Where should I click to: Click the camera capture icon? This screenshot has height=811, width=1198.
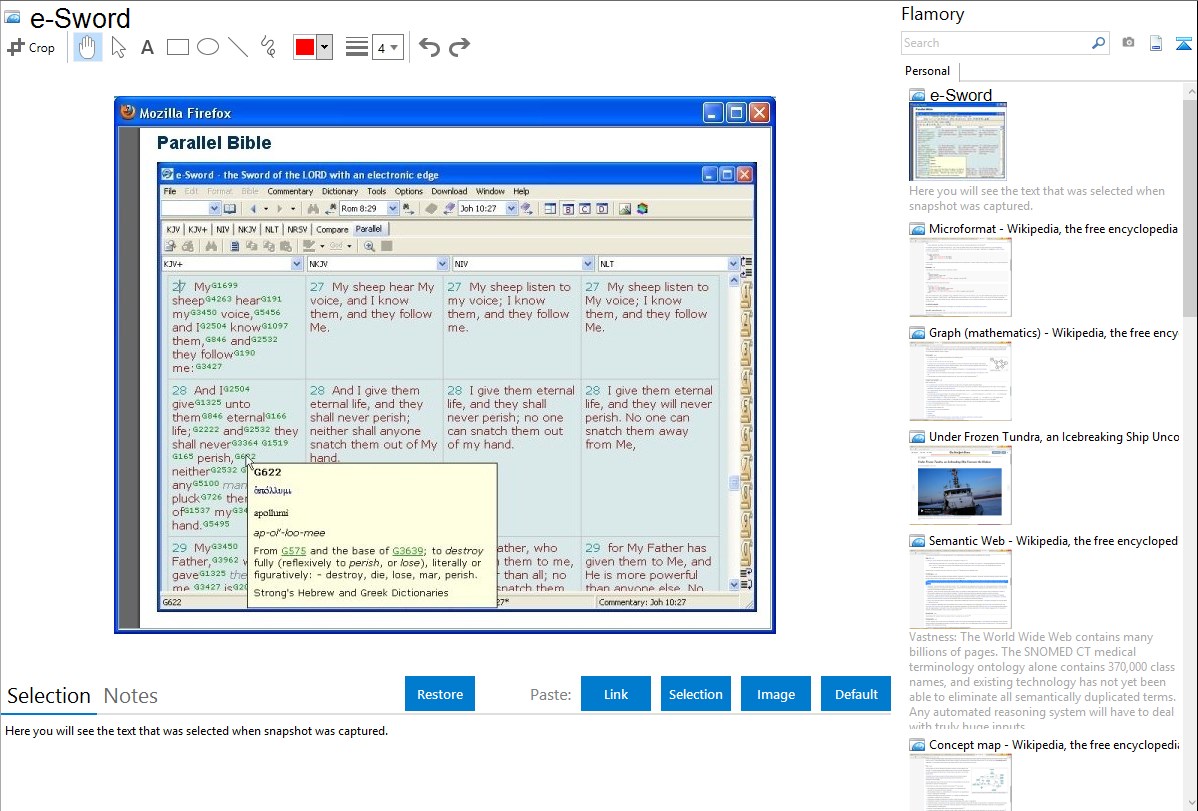click(1128, 43)
